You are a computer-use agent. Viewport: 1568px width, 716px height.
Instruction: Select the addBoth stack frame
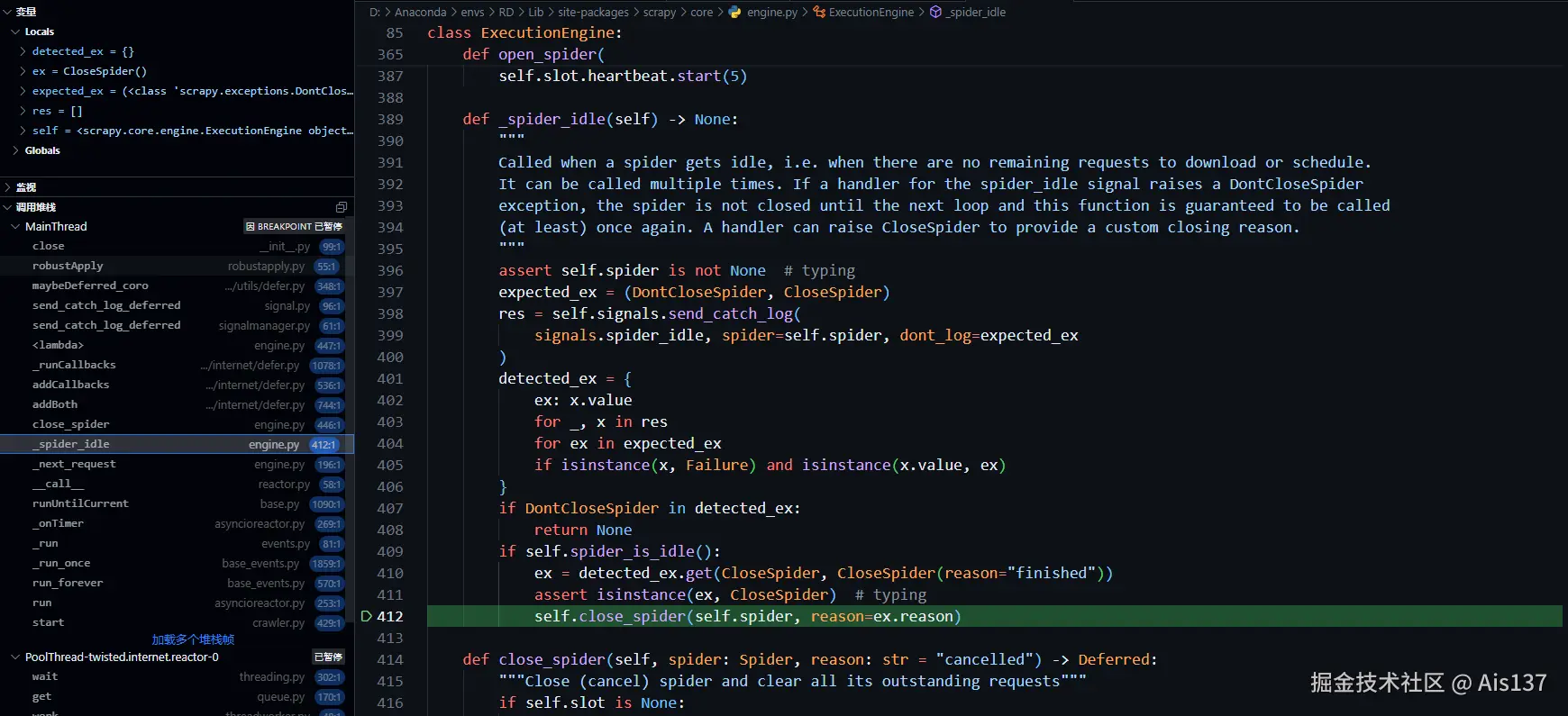[177, 404]
